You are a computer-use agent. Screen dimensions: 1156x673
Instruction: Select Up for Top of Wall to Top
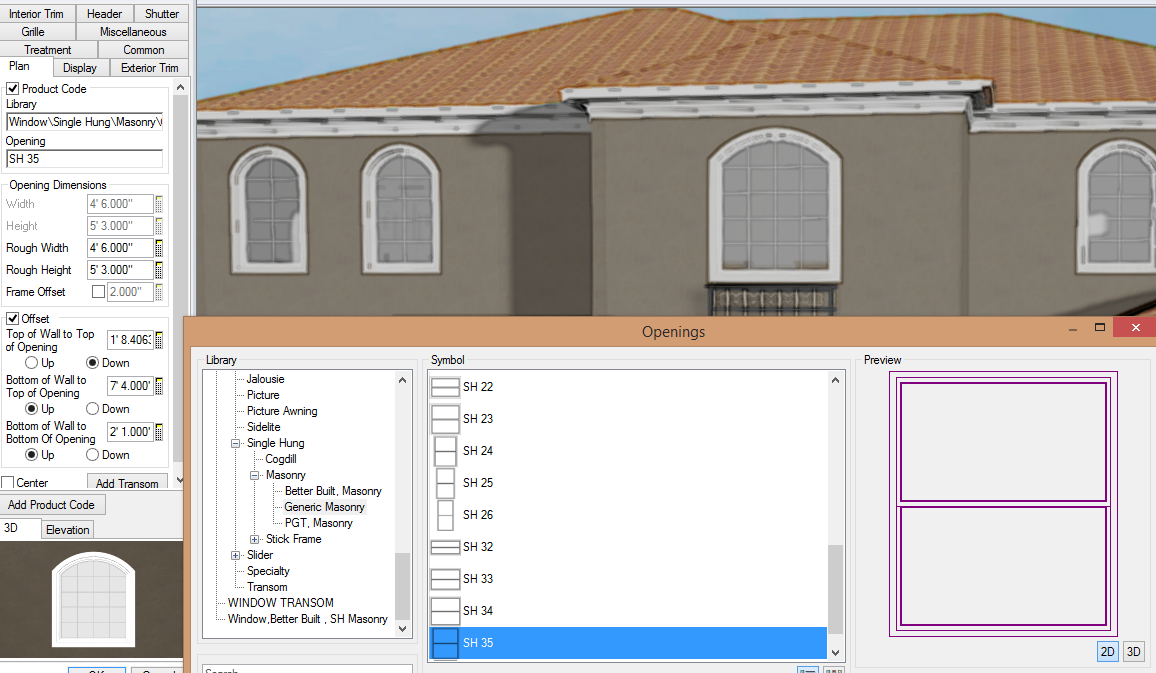[32, 362]
